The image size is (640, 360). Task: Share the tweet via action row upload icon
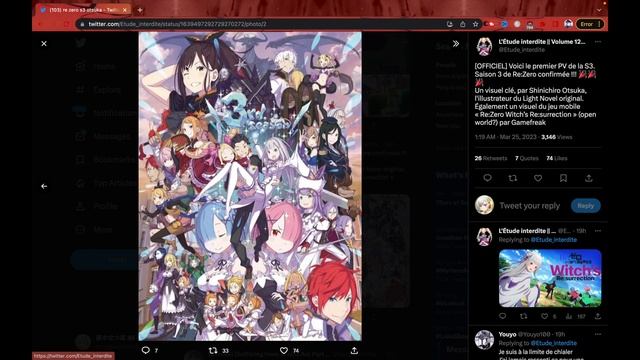point(589,178)
